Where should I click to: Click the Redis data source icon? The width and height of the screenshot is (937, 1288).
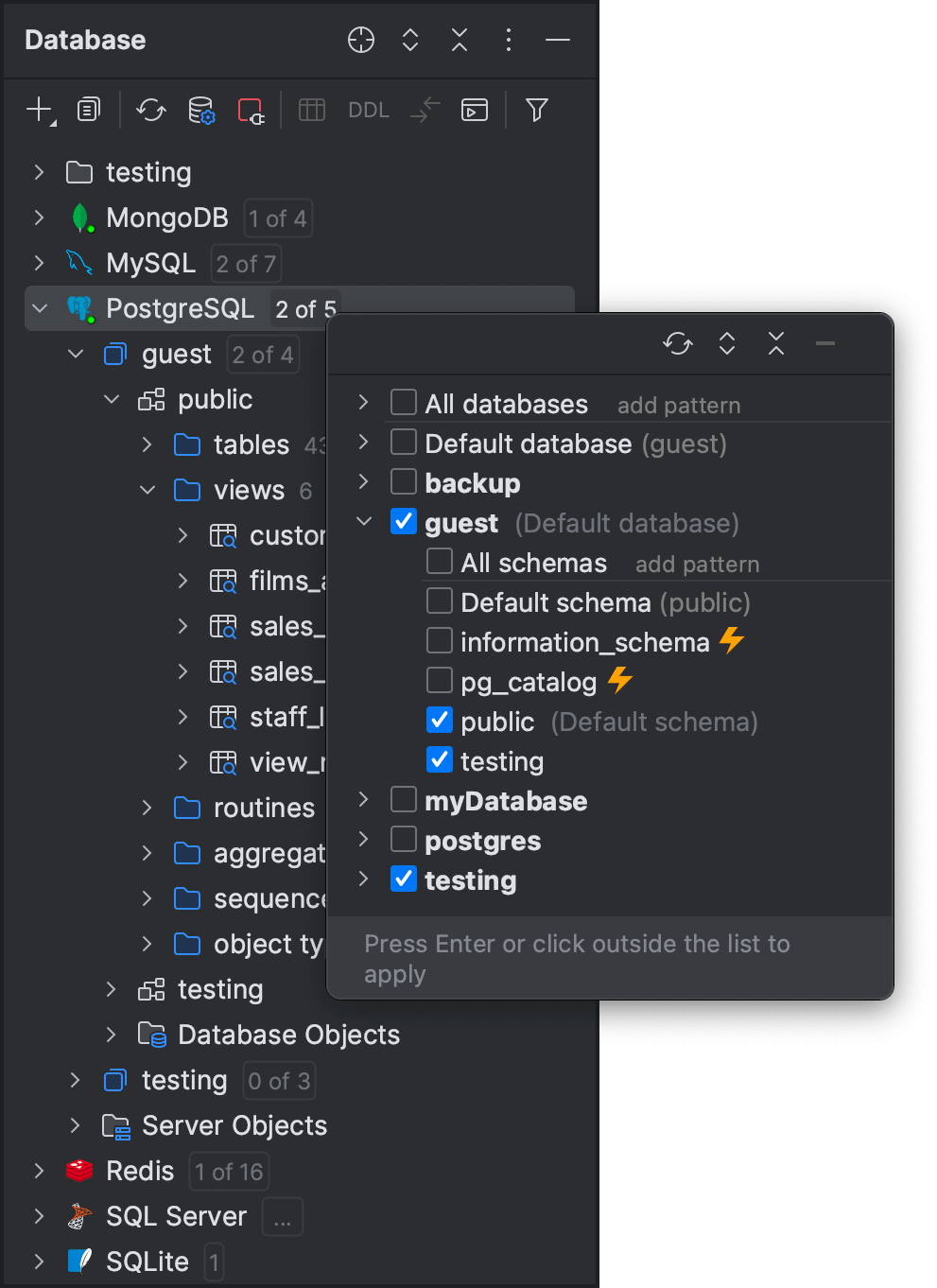pyautogui.click(x=79, y=1171)
